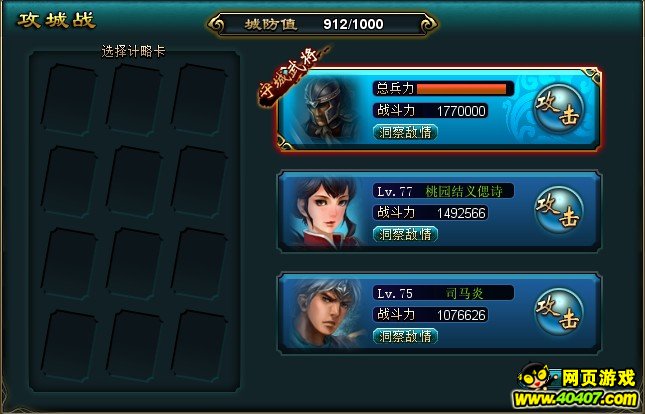645x414 pixels.
Task: Click the player name 桃园结义偲诗
Action: (x=464, y=191)
